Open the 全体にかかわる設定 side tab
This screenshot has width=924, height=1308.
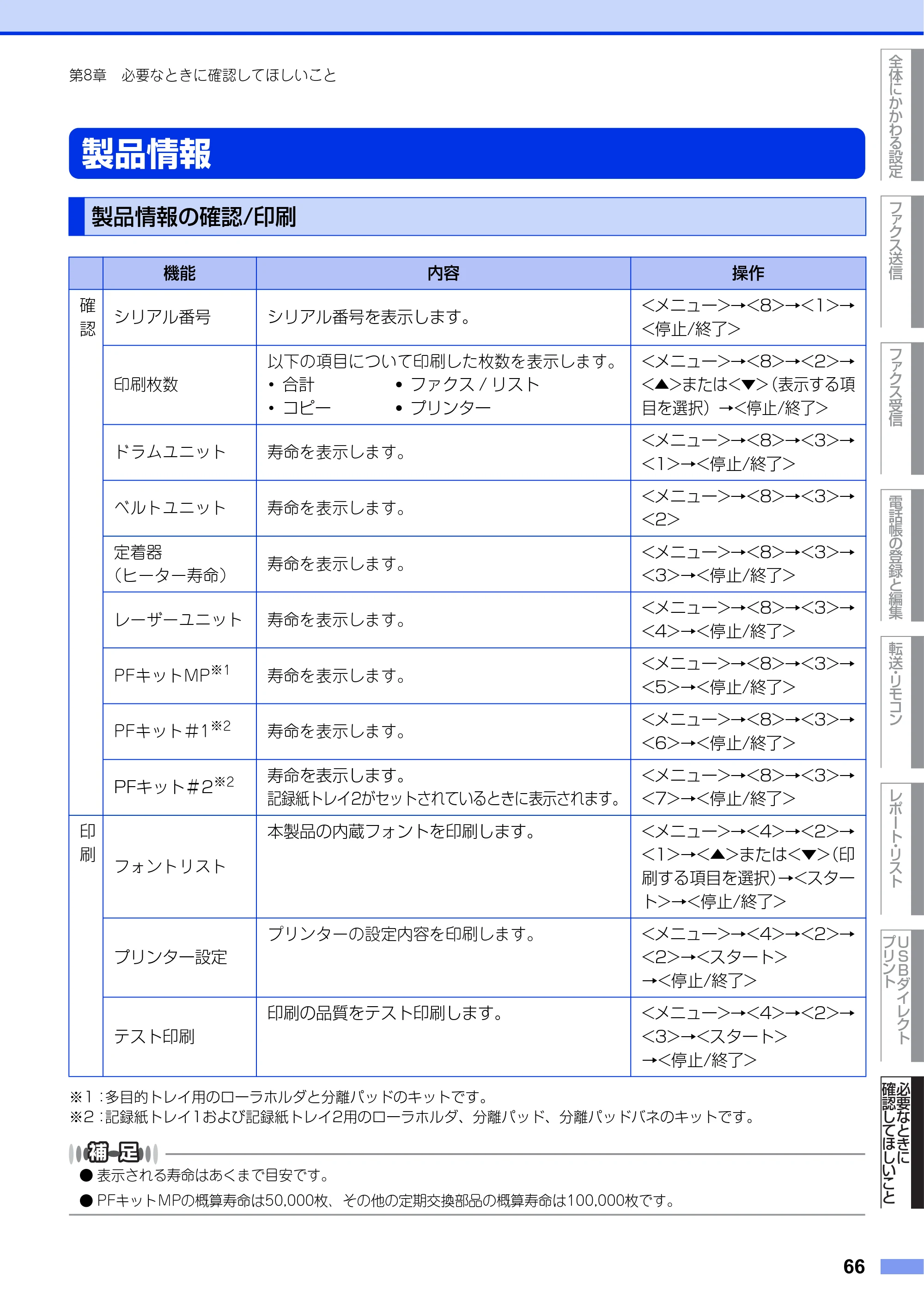[901, 116]
